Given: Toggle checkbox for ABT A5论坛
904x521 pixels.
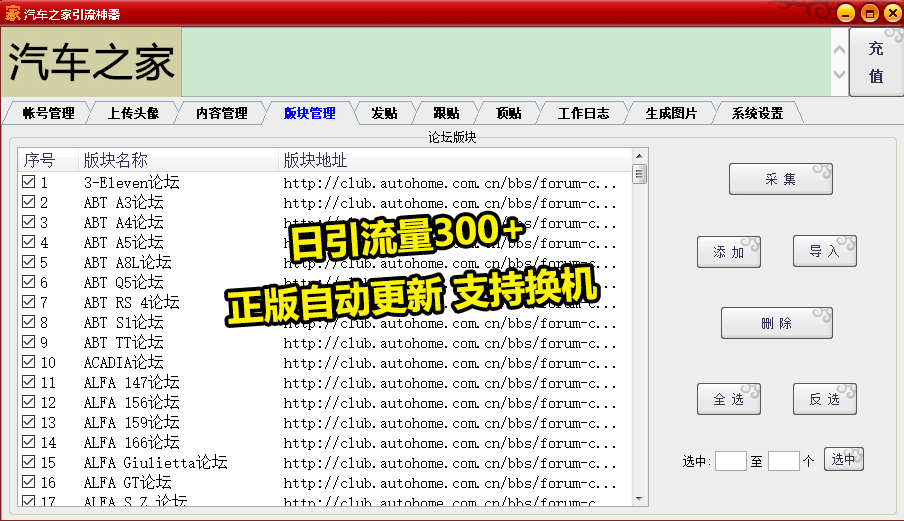Looking at the screenshot, I should tap(28, 242).
